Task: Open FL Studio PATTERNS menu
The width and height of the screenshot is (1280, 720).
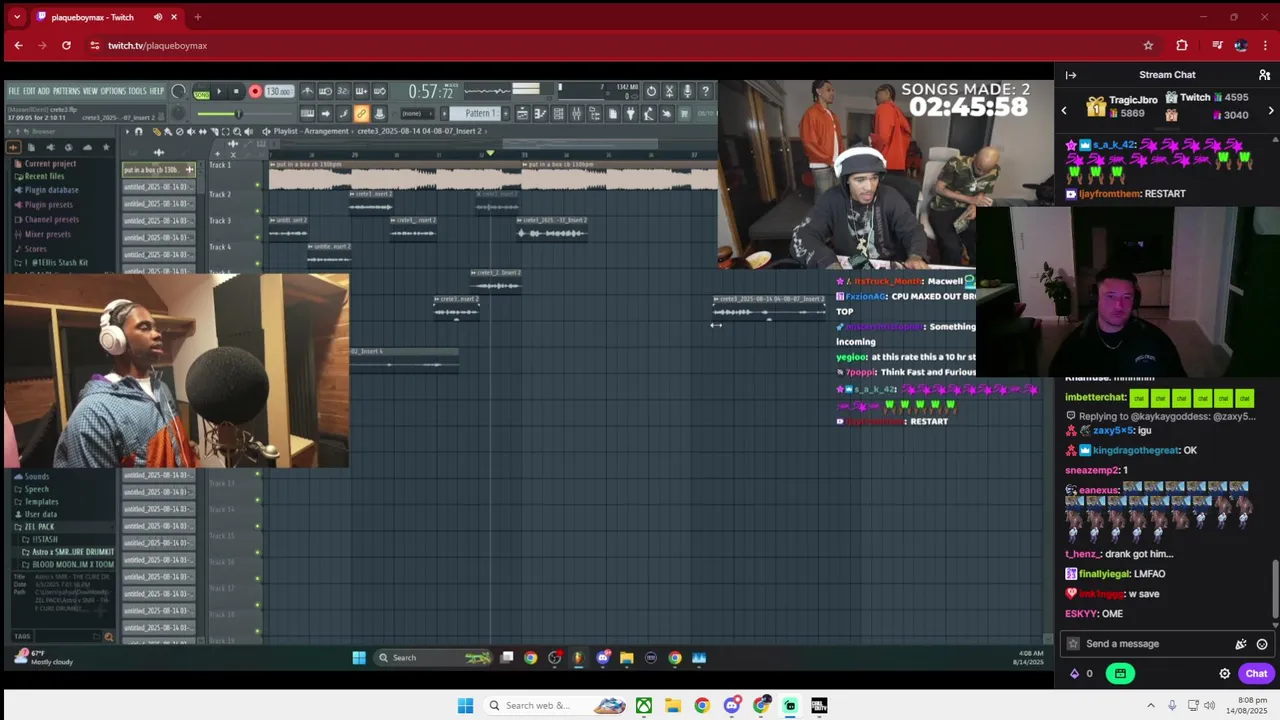Action: coord(67,91)
